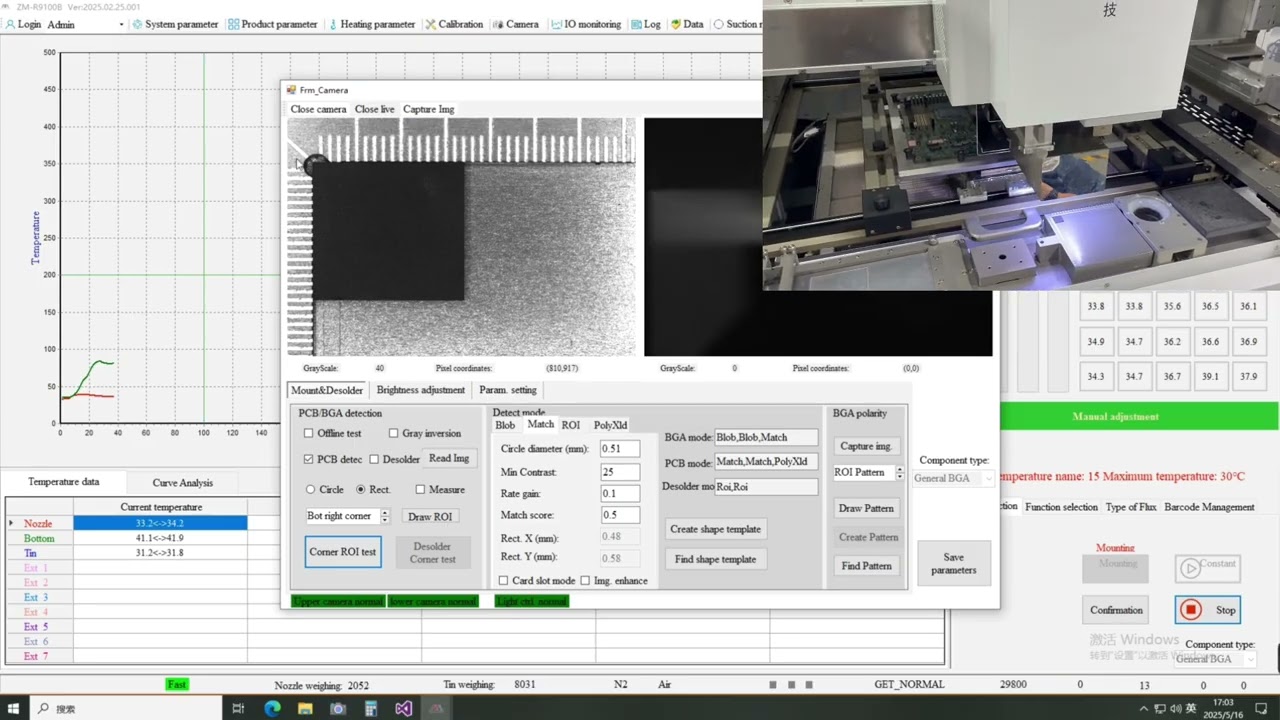Select the Circle radio button

(310, 489)
